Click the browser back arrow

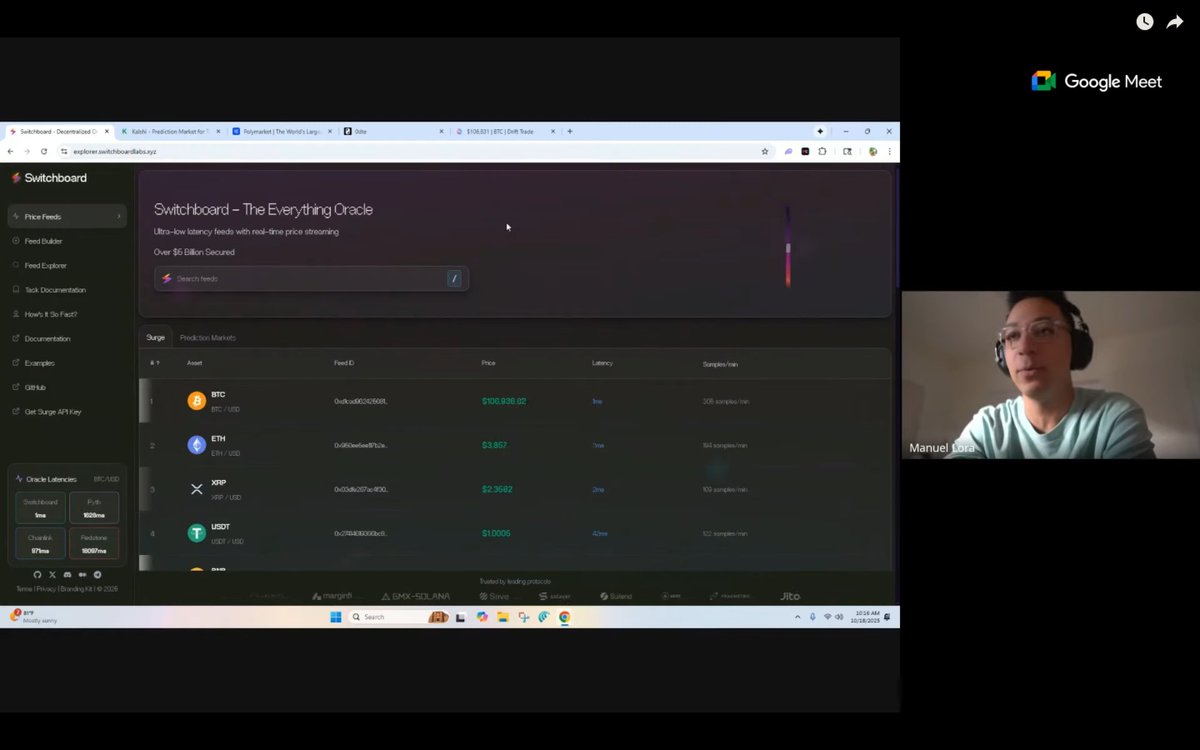pos(11,151)
